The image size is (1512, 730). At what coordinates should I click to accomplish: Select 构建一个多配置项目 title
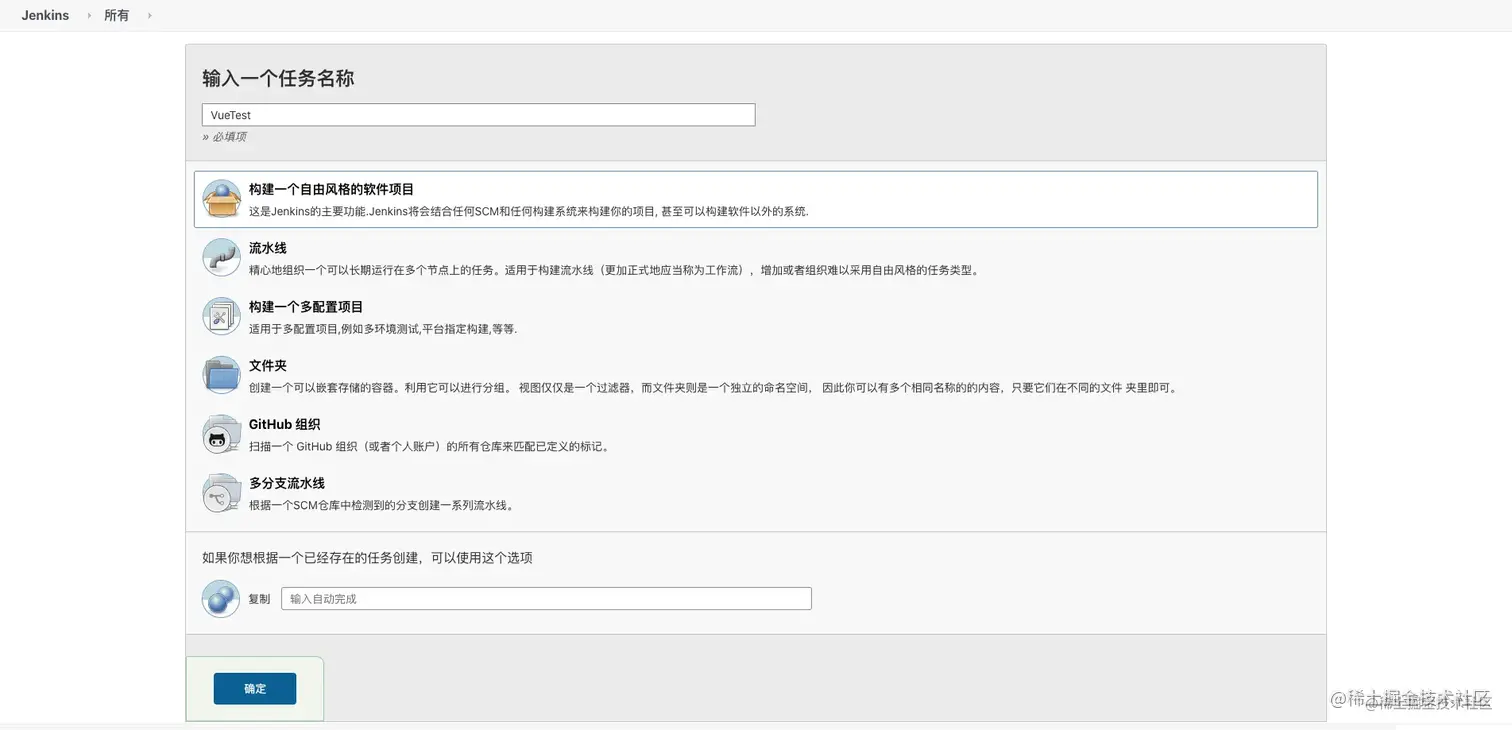point(306,307)
